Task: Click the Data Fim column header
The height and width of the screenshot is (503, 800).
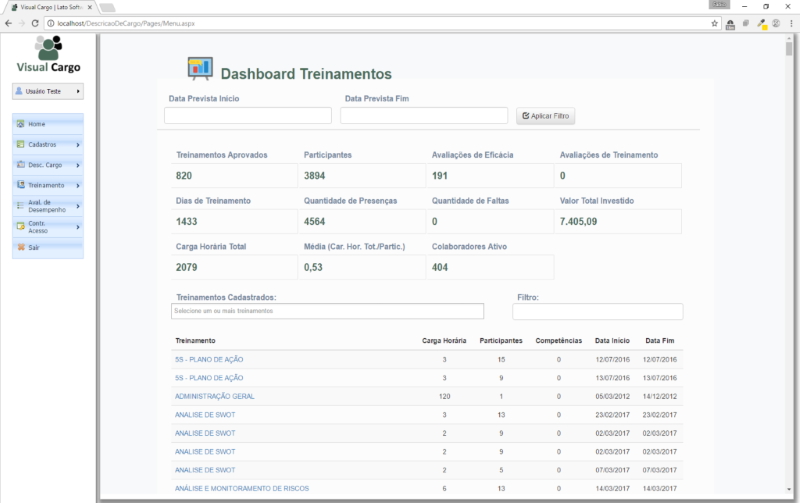Action: [x=660, y=340]
